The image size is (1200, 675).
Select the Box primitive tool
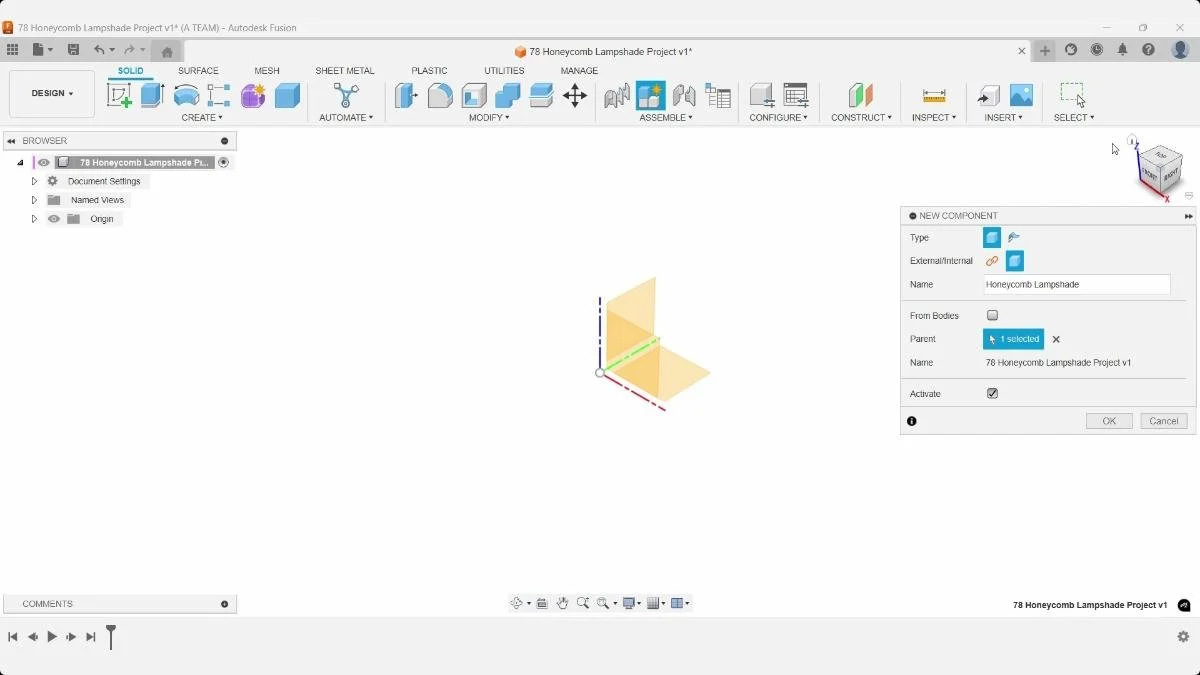tap(287, 95)
